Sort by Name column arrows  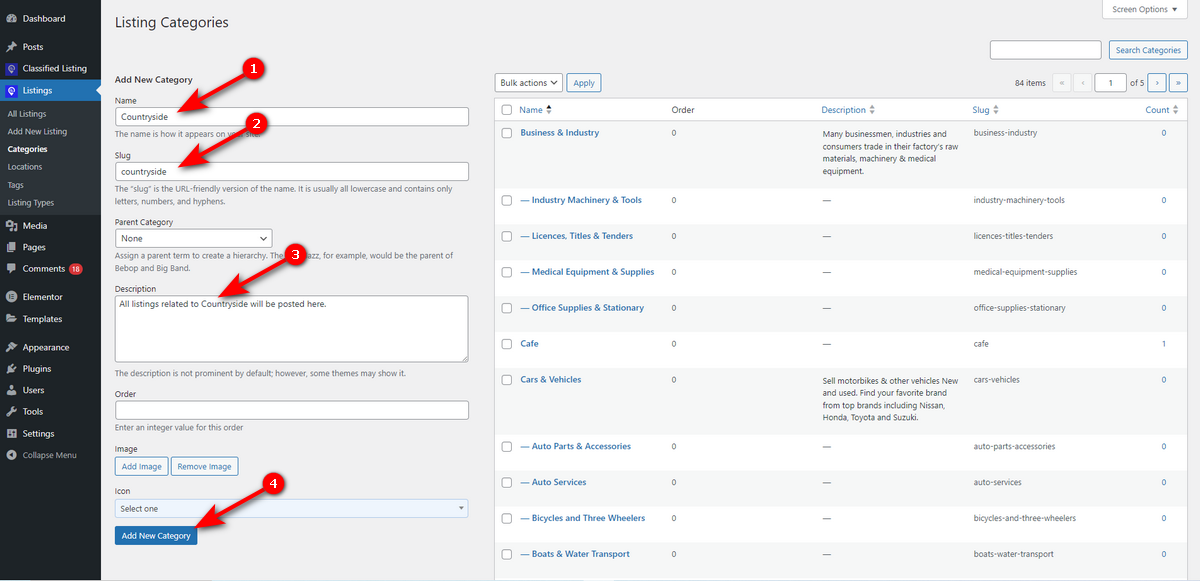coord(549,110)
